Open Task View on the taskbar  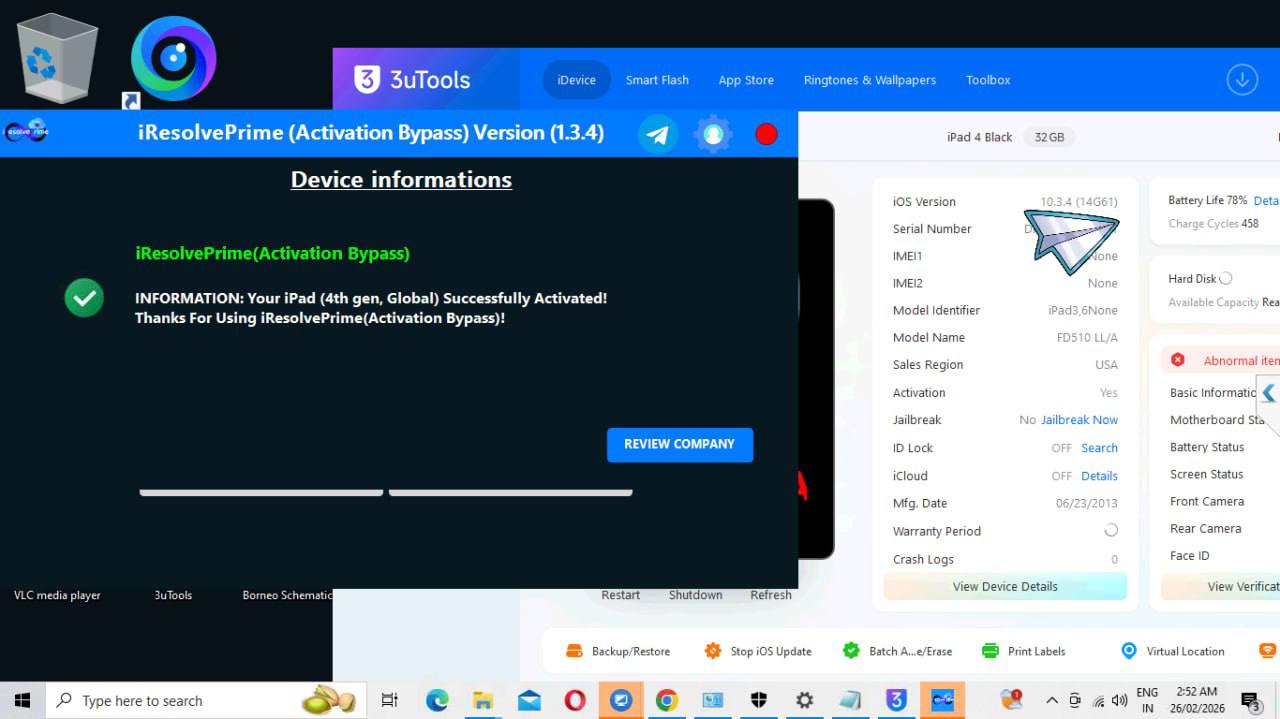coord(390,700)
